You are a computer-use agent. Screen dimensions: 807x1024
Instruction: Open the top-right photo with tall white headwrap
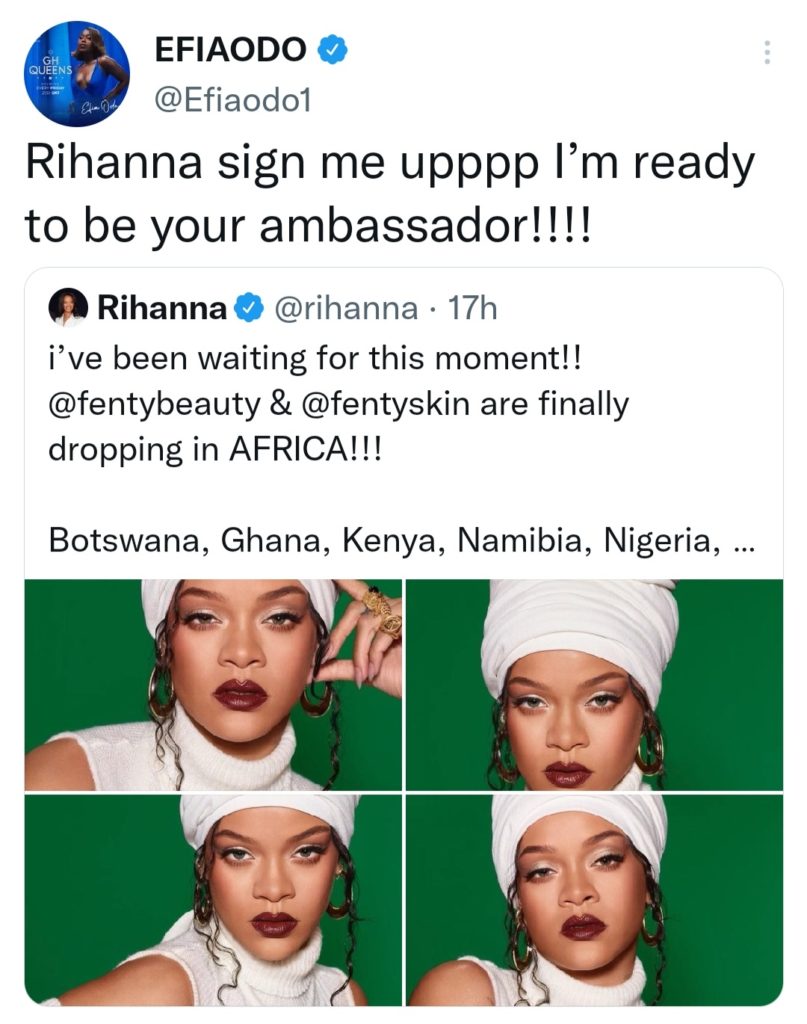594,684
